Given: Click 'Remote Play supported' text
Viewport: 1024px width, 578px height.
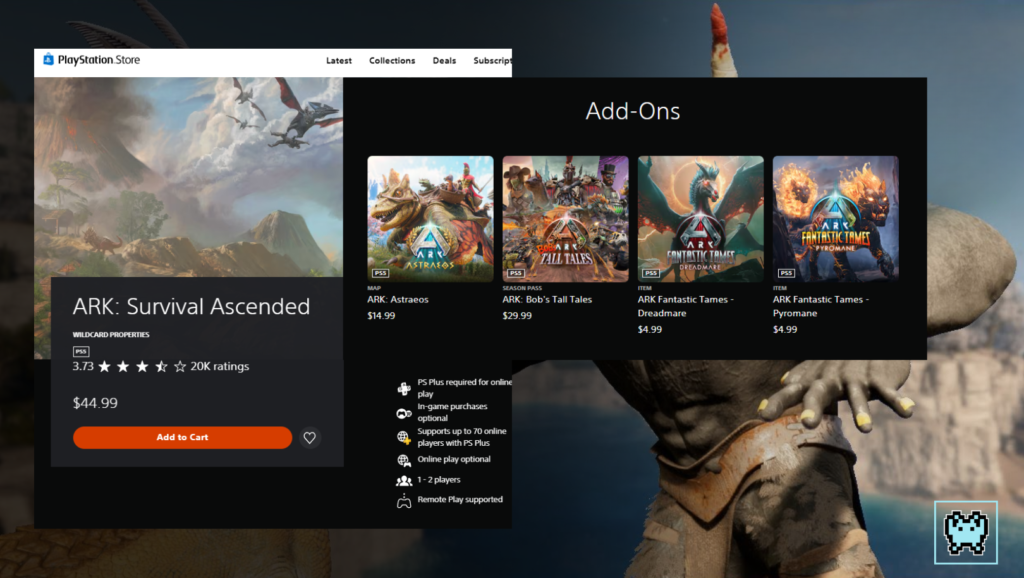Looking at the screenshot, I should click(460, 500).
